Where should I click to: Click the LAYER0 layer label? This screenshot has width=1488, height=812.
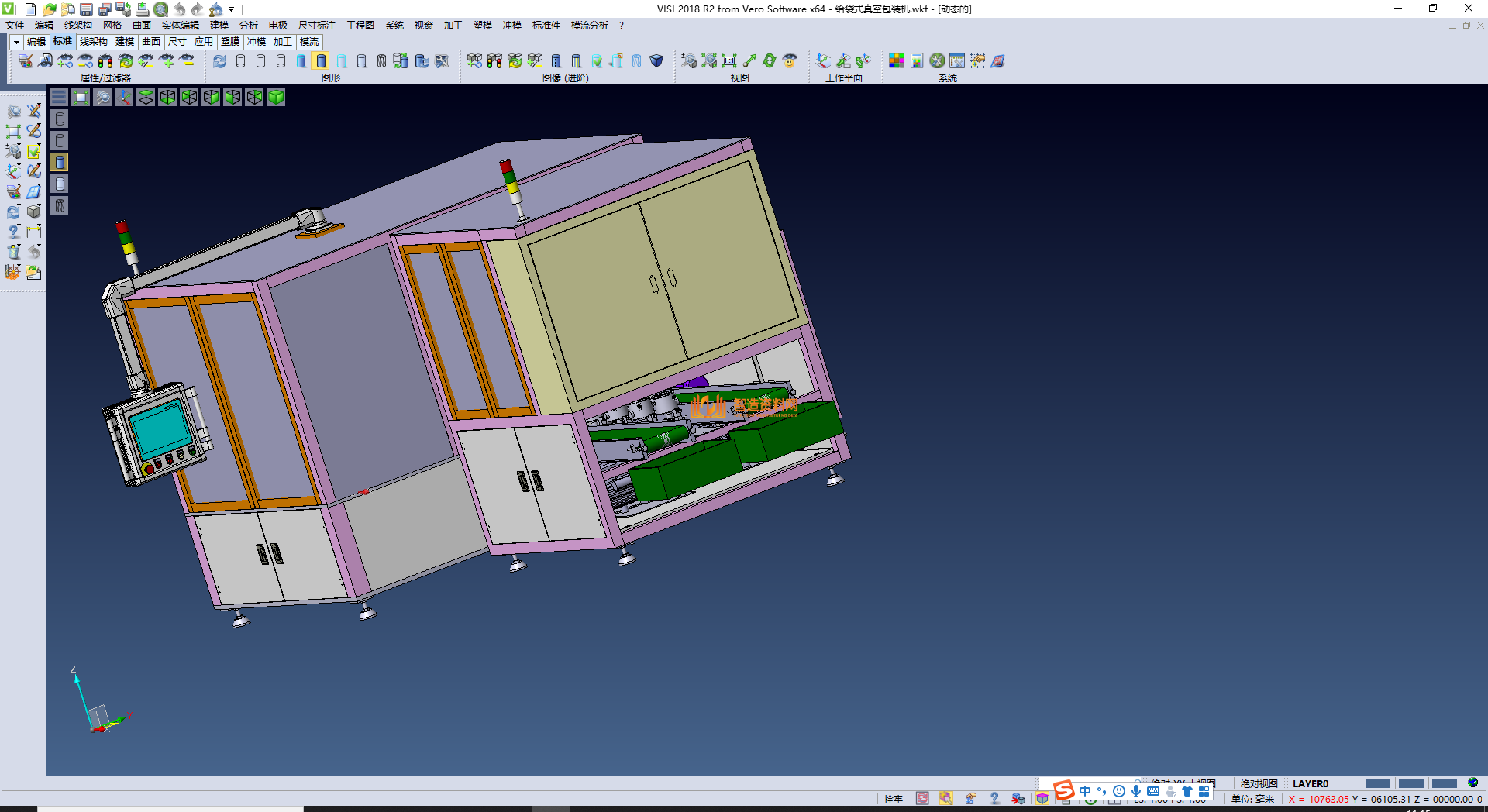click(x=1310, y=783)
